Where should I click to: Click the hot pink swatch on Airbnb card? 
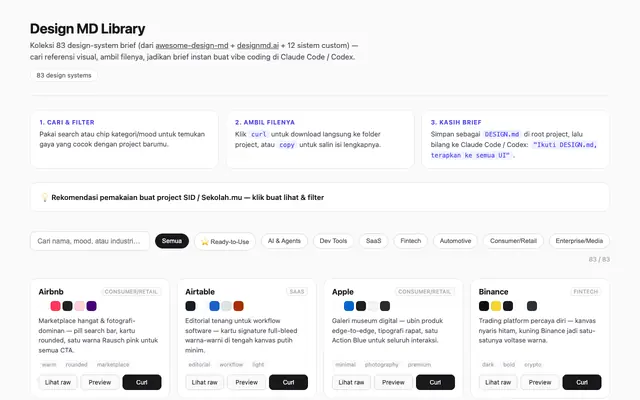pyautogui.click(x=56, y=306)
